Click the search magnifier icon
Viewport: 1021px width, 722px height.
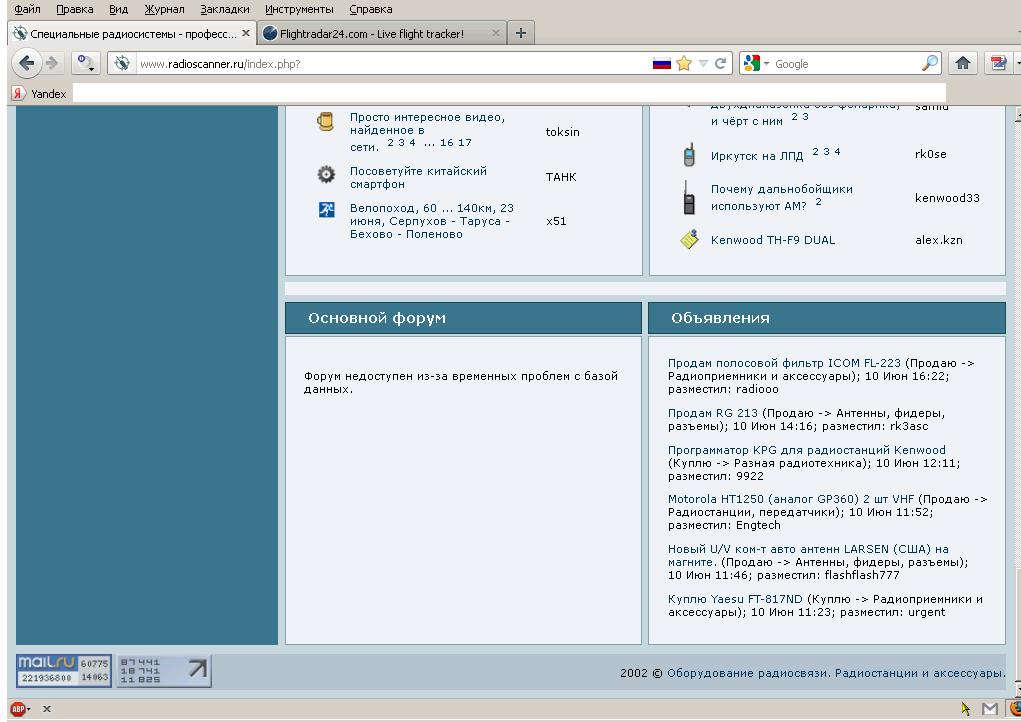(x=929, y=63)
